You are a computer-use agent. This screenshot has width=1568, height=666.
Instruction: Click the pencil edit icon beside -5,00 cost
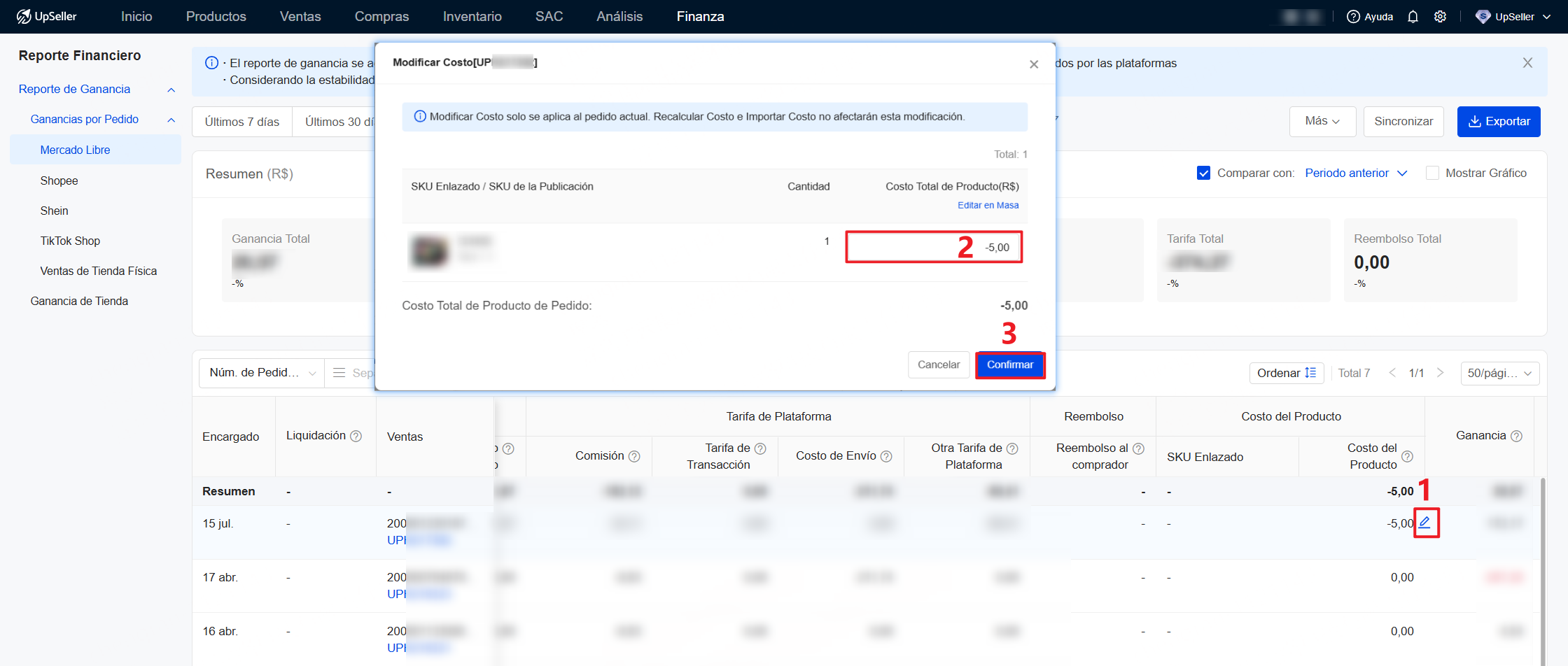[x=1424, y=523]
